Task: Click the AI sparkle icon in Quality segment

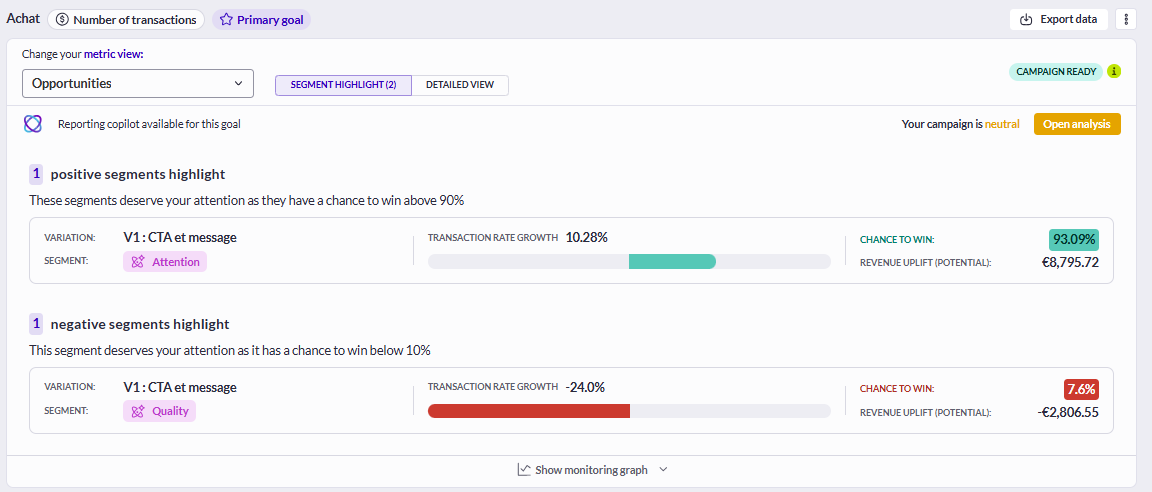Action: (x=137, y=411)
